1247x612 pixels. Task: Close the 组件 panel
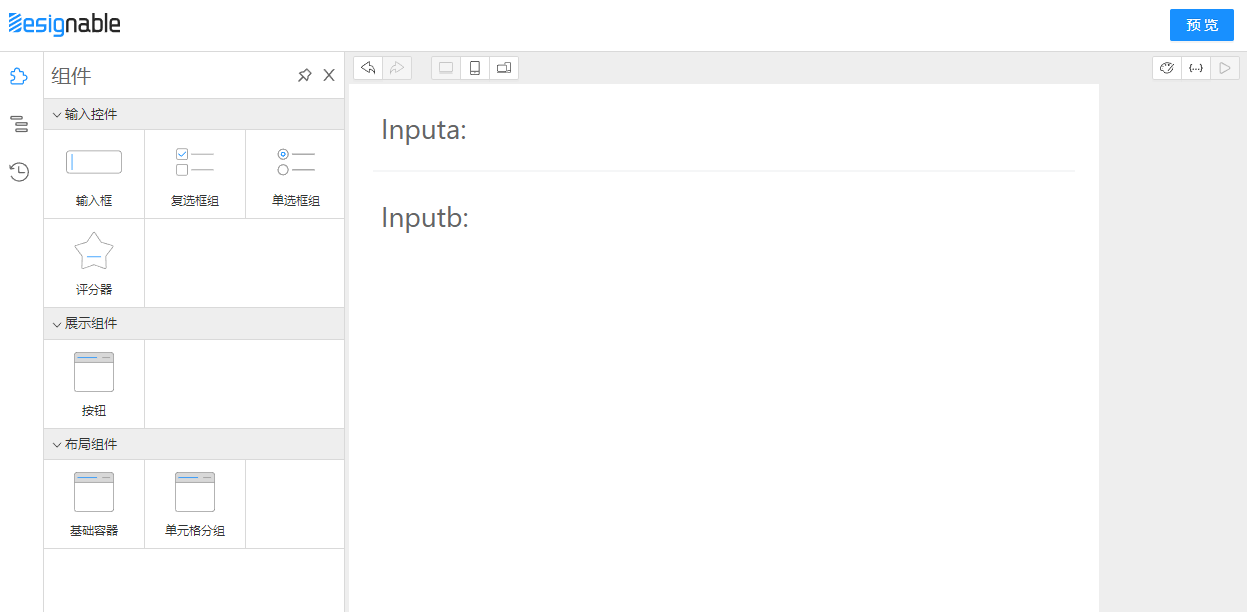(x=329, y=76)
